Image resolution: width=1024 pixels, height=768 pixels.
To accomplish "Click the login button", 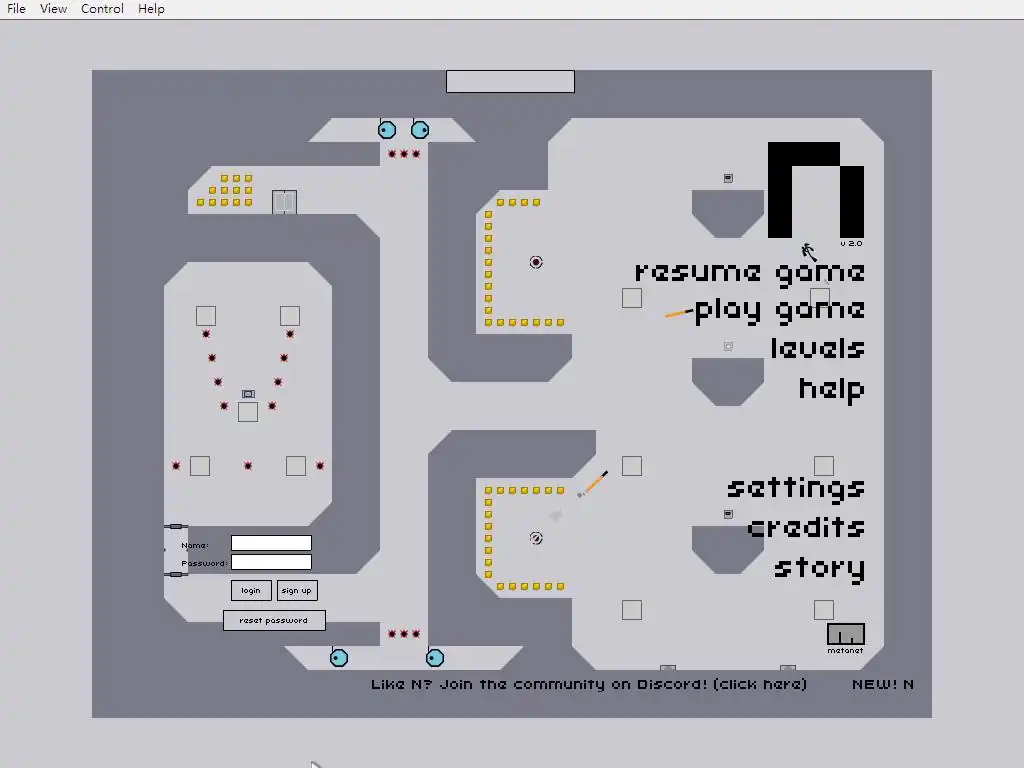I will (251, 590).
